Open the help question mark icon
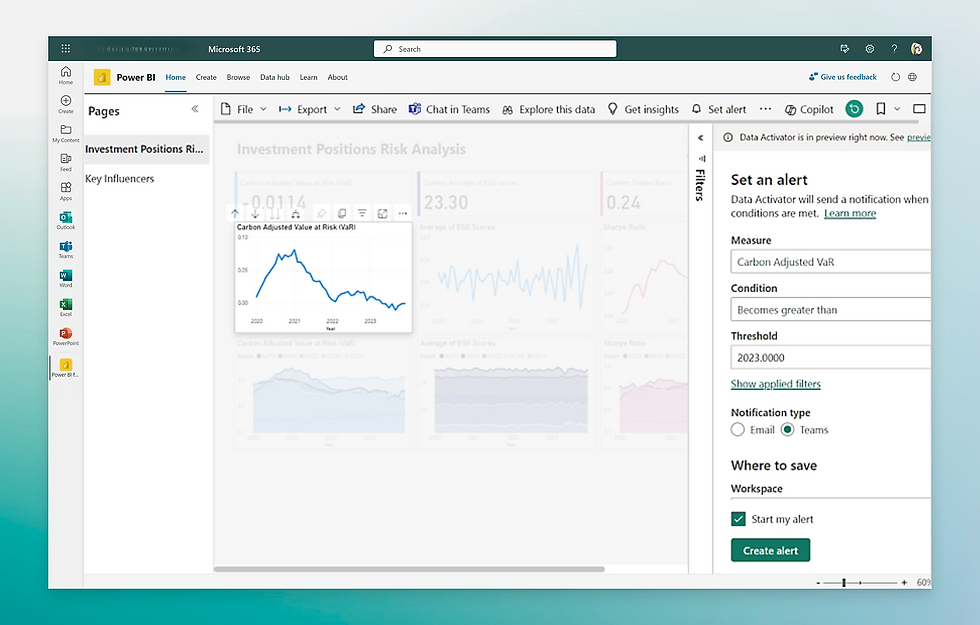The height and width of the screenshot is (625, 980). 894,48
